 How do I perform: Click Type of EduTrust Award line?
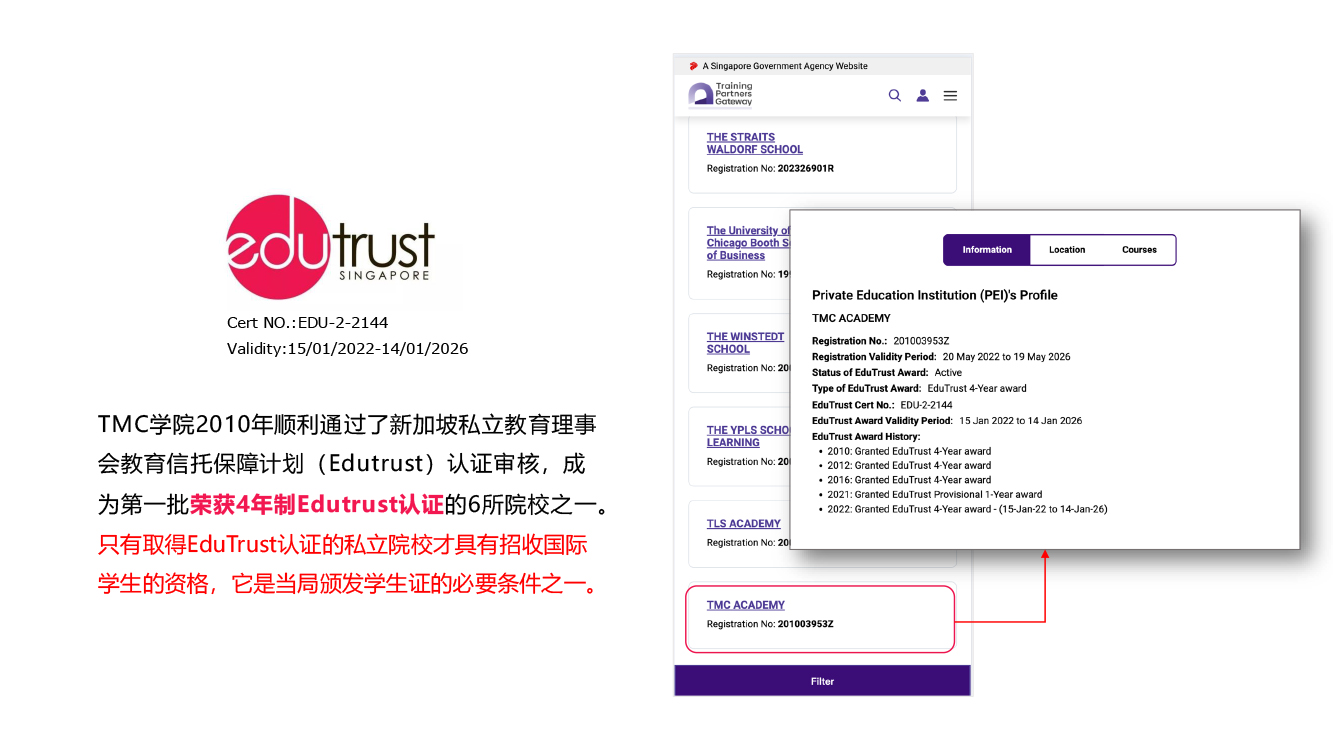click(x=919, y=389)
